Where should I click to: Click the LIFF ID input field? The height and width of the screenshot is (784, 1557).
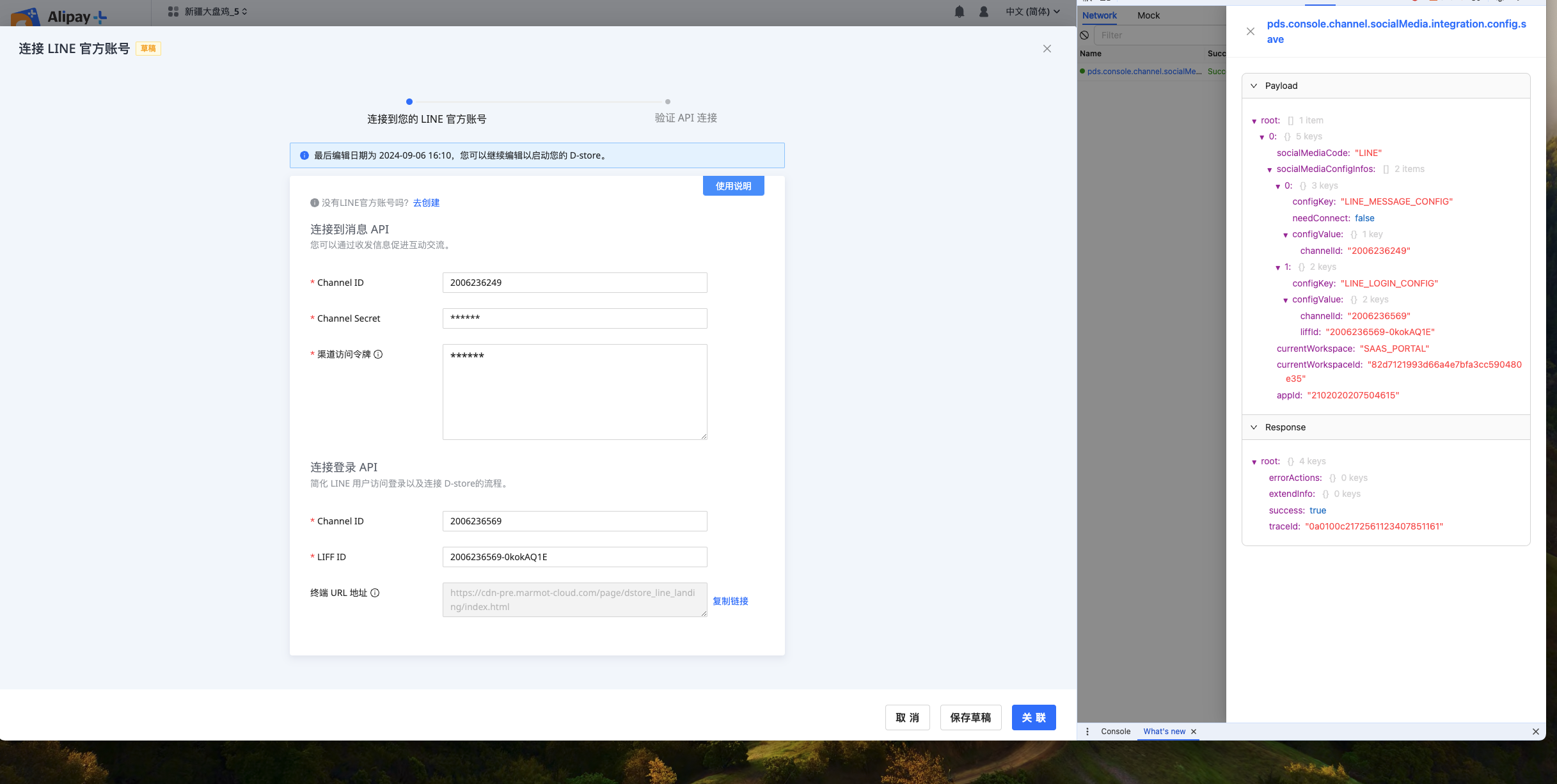[574, 557]
